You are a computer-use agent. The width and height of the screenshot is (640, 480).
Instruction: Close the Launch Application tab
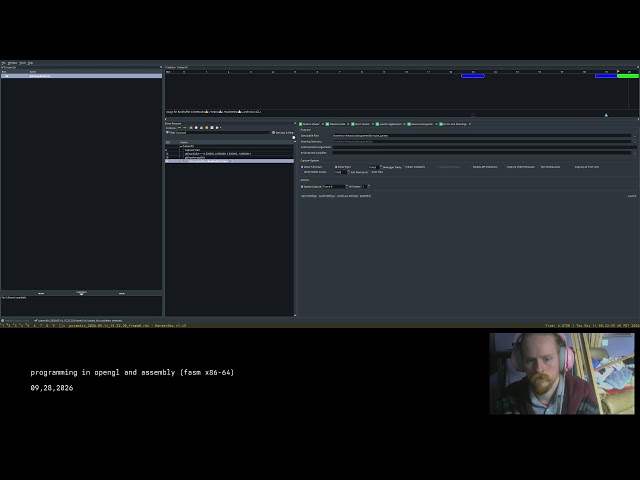404,124
